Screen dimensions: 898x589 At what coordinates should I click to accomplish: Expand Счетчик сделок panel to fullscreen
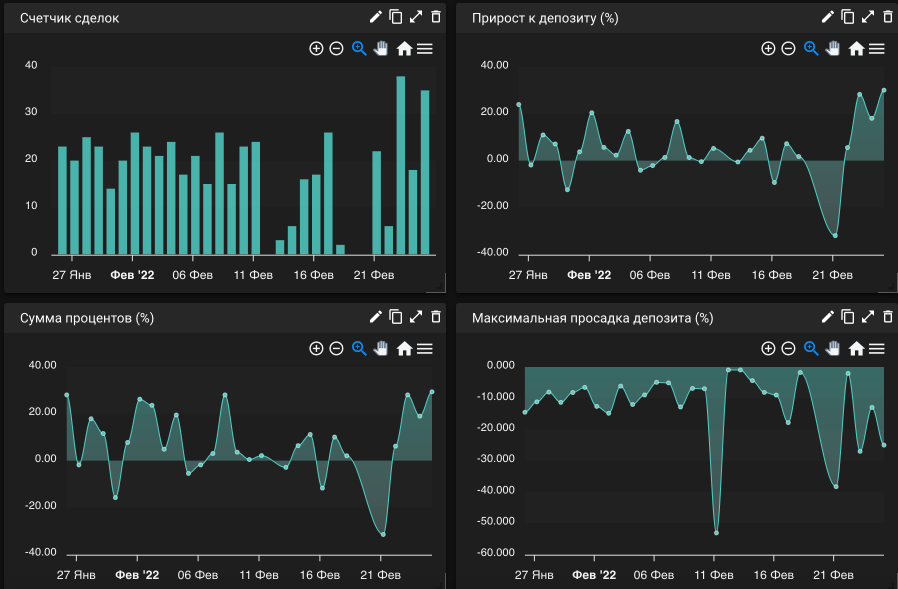pos(416,17)
